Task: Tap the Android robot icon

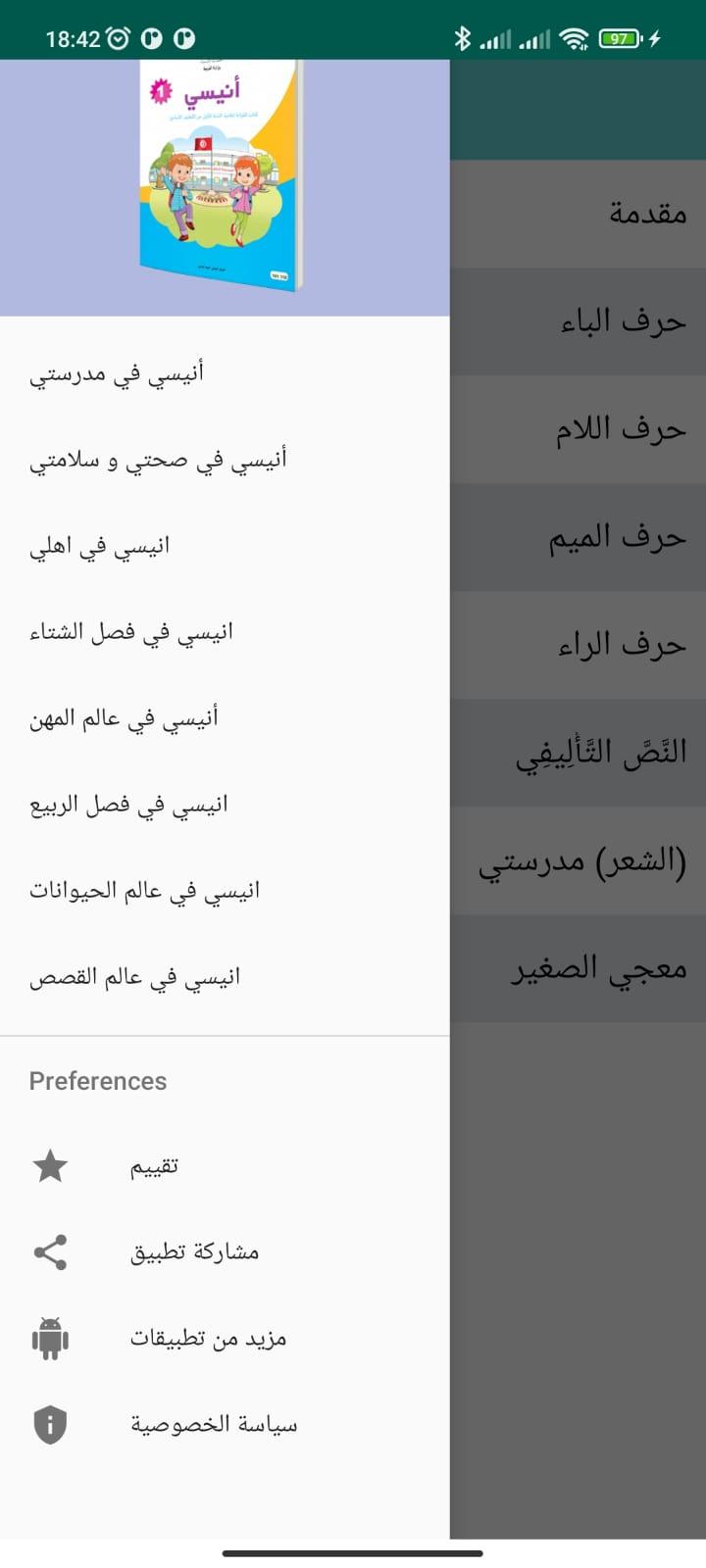Action: [50, 1339]
